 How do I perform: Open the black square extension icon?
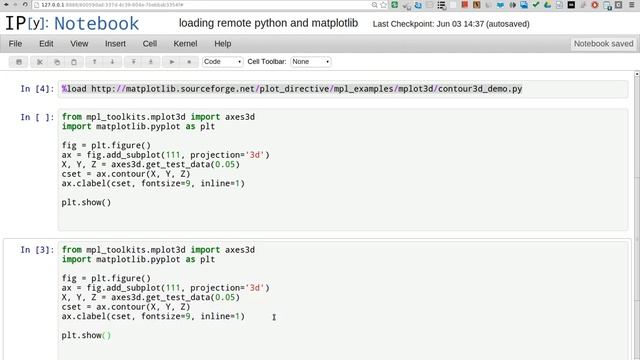click(571, 5)
